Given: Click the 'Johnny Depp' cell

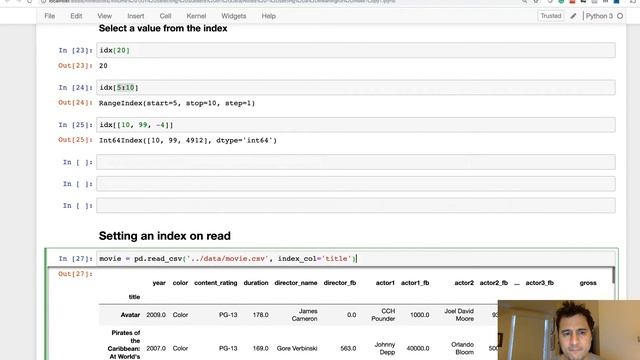Looking at the screenshot, I should 384,348.
